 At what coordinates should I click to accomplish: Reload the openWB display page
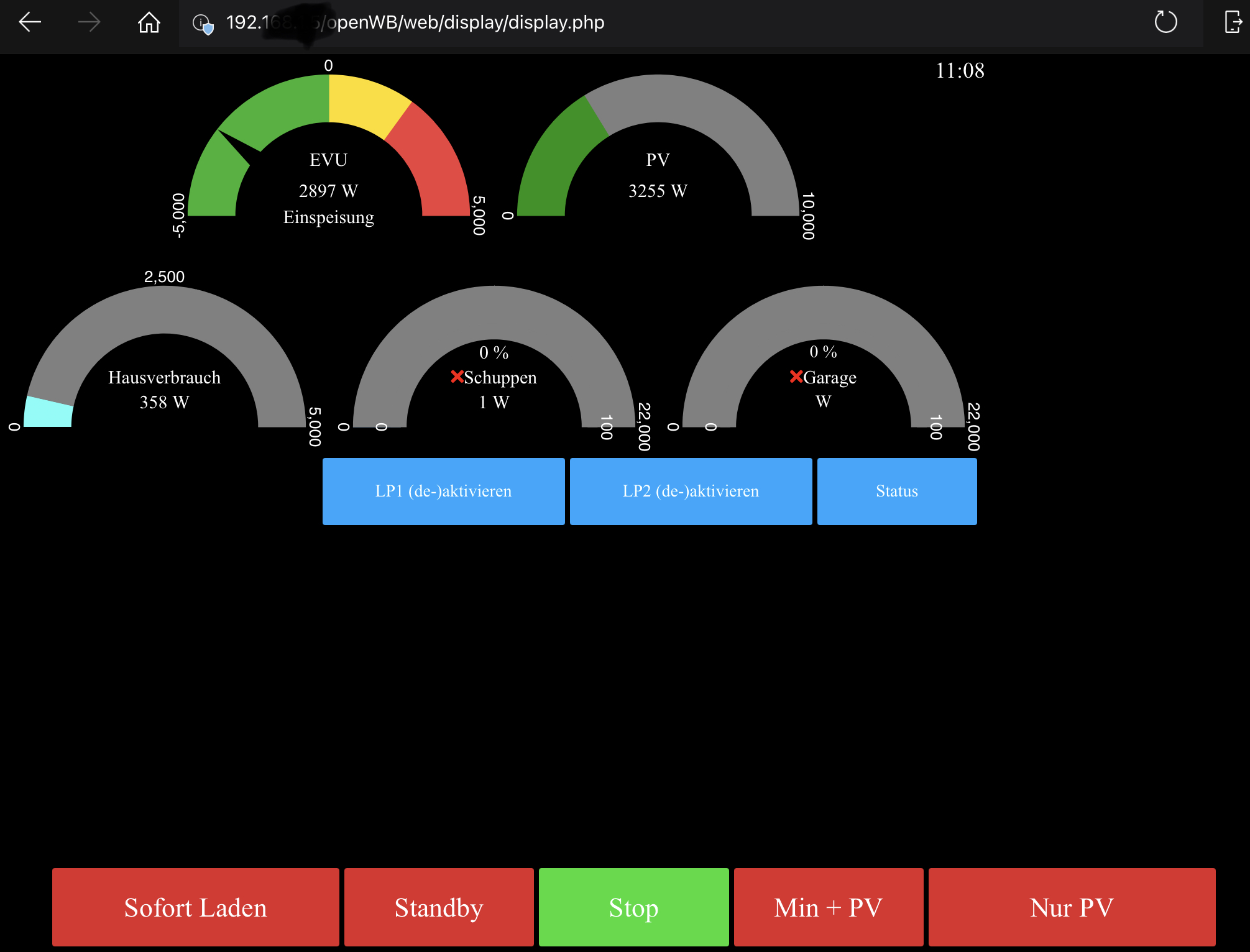click(1165, 22)
